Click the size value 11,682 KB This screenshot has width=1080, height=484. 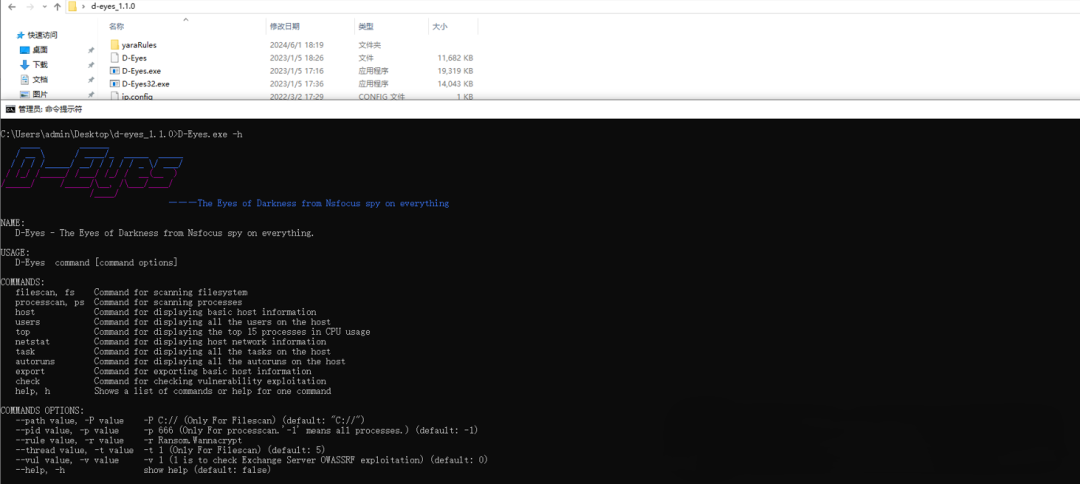(x=455, y=58)
